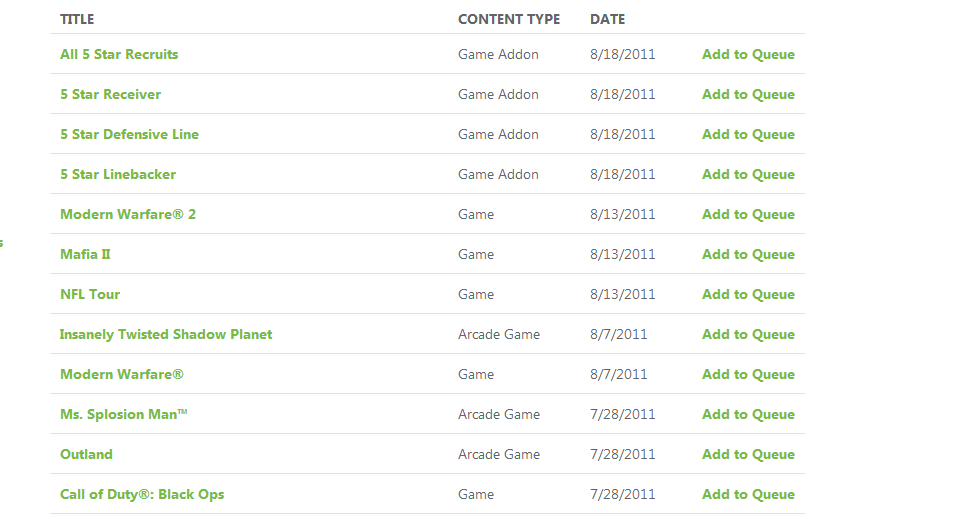
Task: Add NFL Tour to queue
Action: 748,294
